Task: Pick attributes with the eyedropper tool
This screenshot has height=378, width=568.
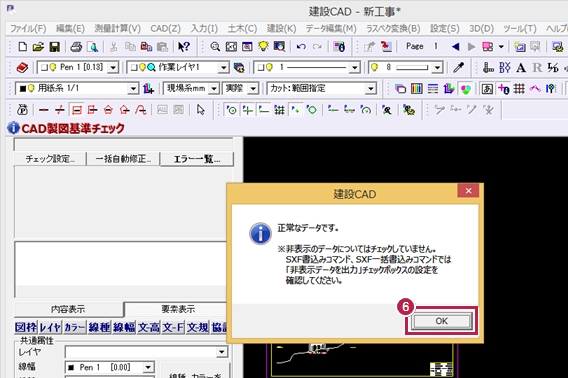Action: (459, 67)
